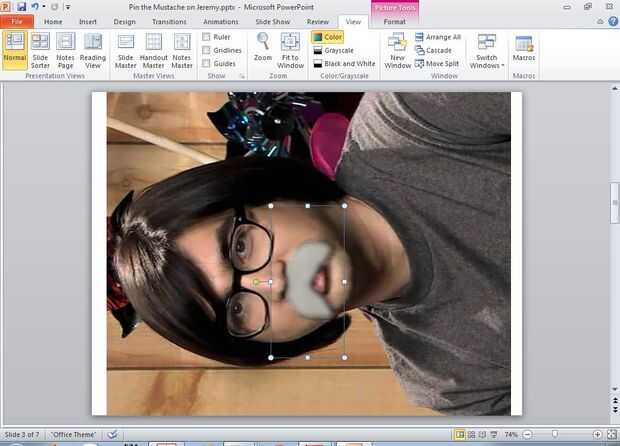620x446 pixels.
Task: Open Handout Master view
Action: click(153, 50)
